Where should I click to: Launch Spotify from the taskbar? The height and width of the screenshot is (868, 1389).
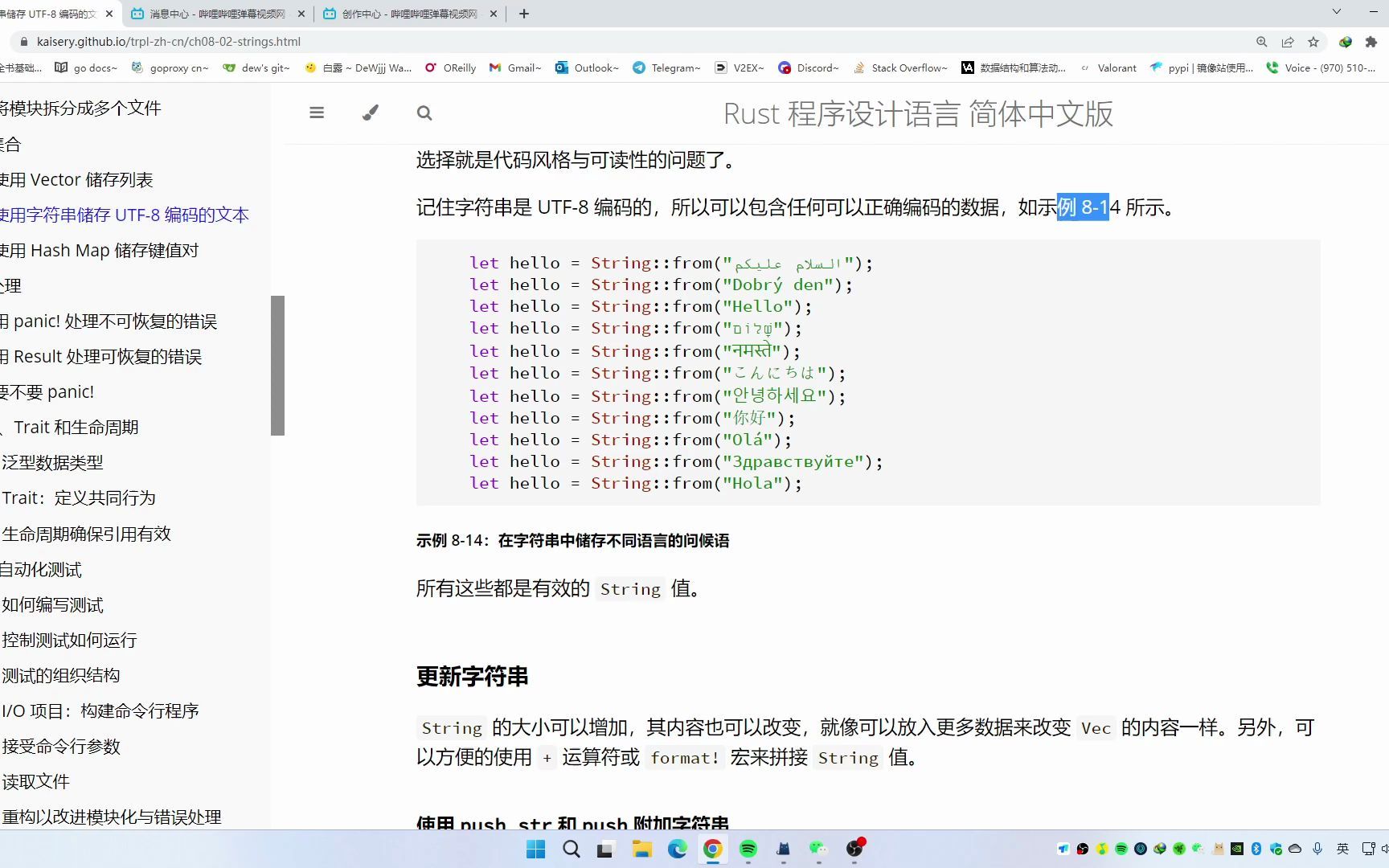pyautogui.click(x=749, y=850)
